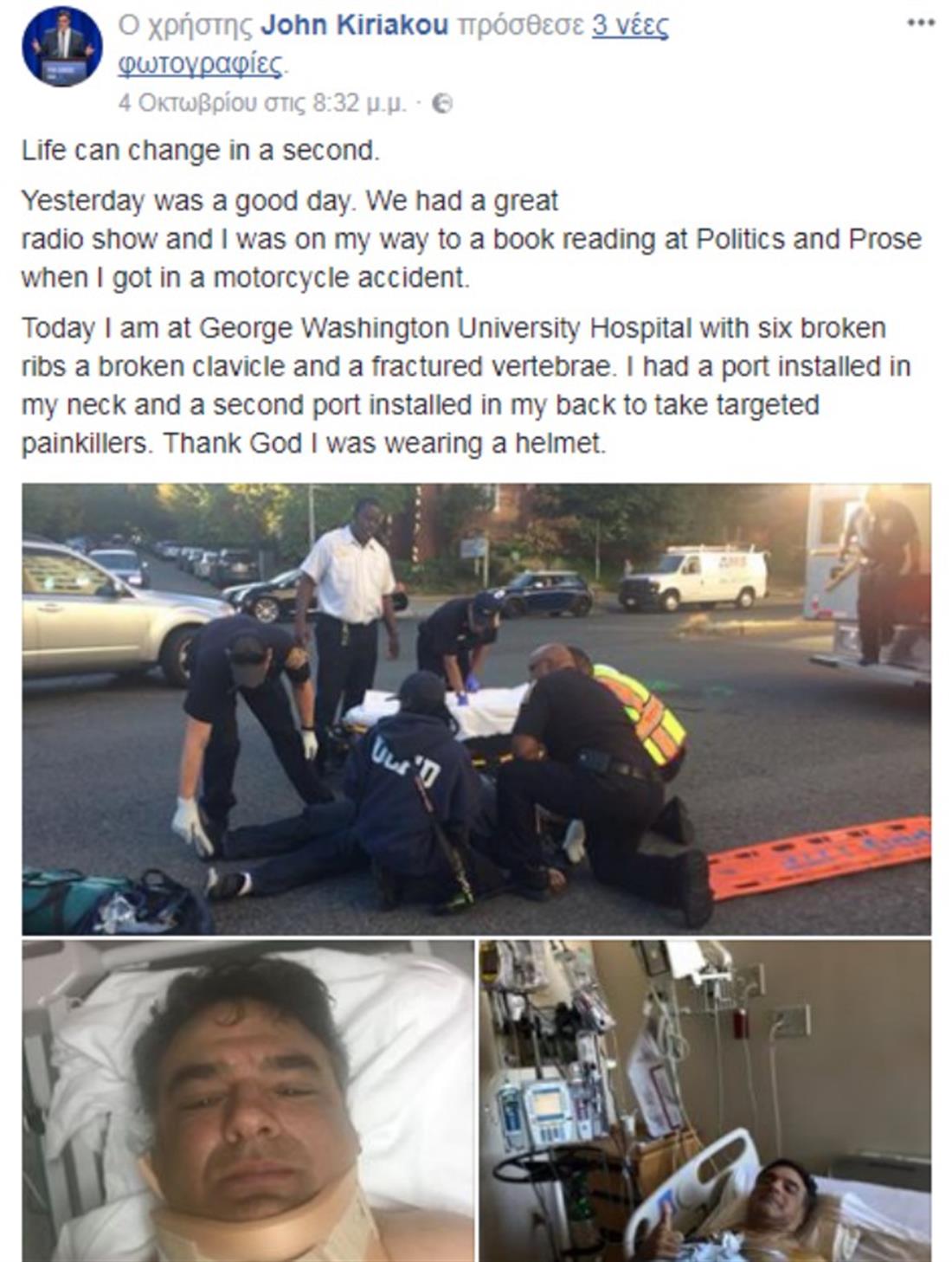Open the paramedics street accident photo
This screenshot has width=952, height=1262.
pos(476,708)
